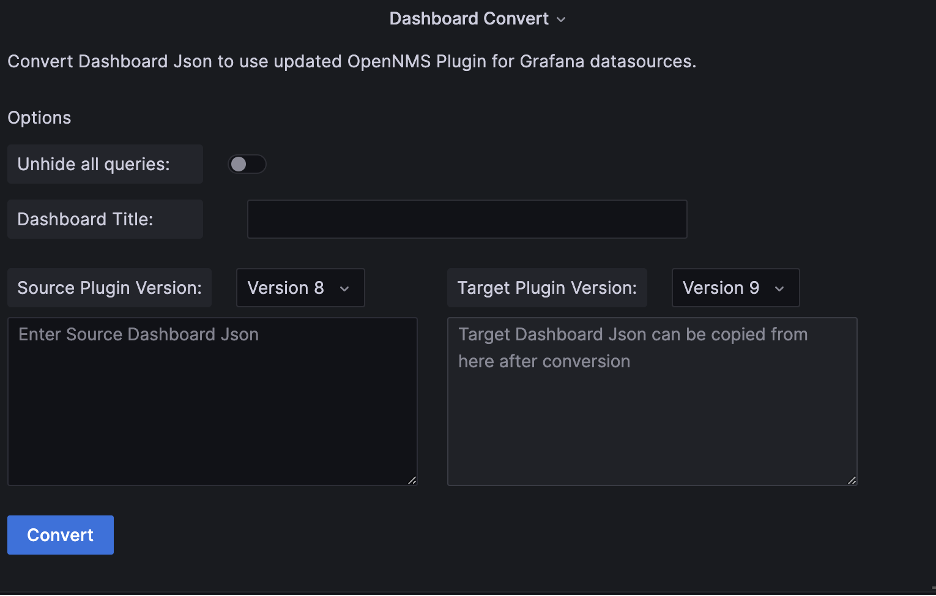
Task: Open the Source Plugin Version dropdown
Action: tap(300, 287)
